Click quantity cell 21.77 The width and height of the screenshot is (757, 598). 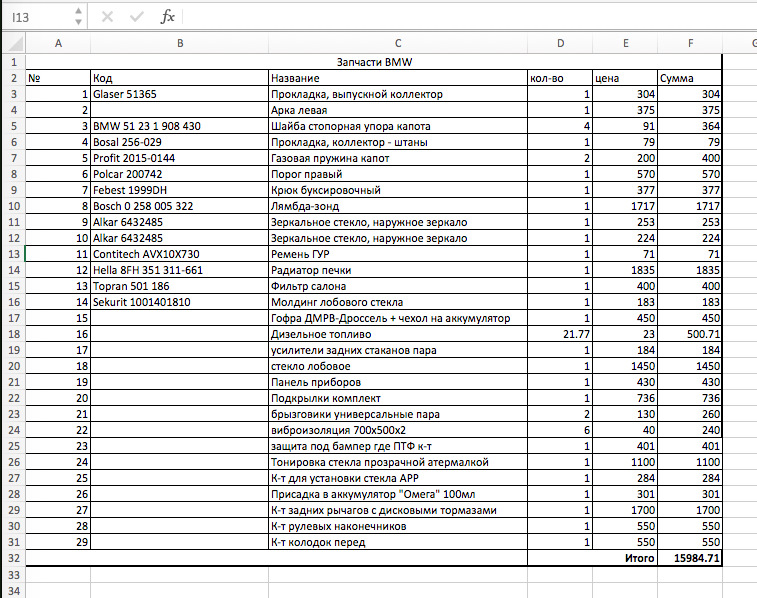[560, 334]
